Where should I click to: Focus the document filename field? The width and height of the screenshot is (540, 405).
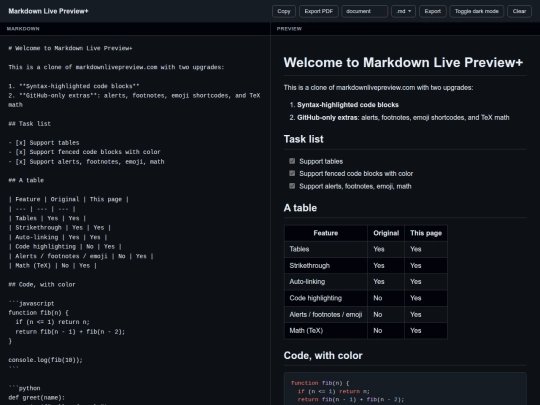pyautogui.click(x=364, y=11)
